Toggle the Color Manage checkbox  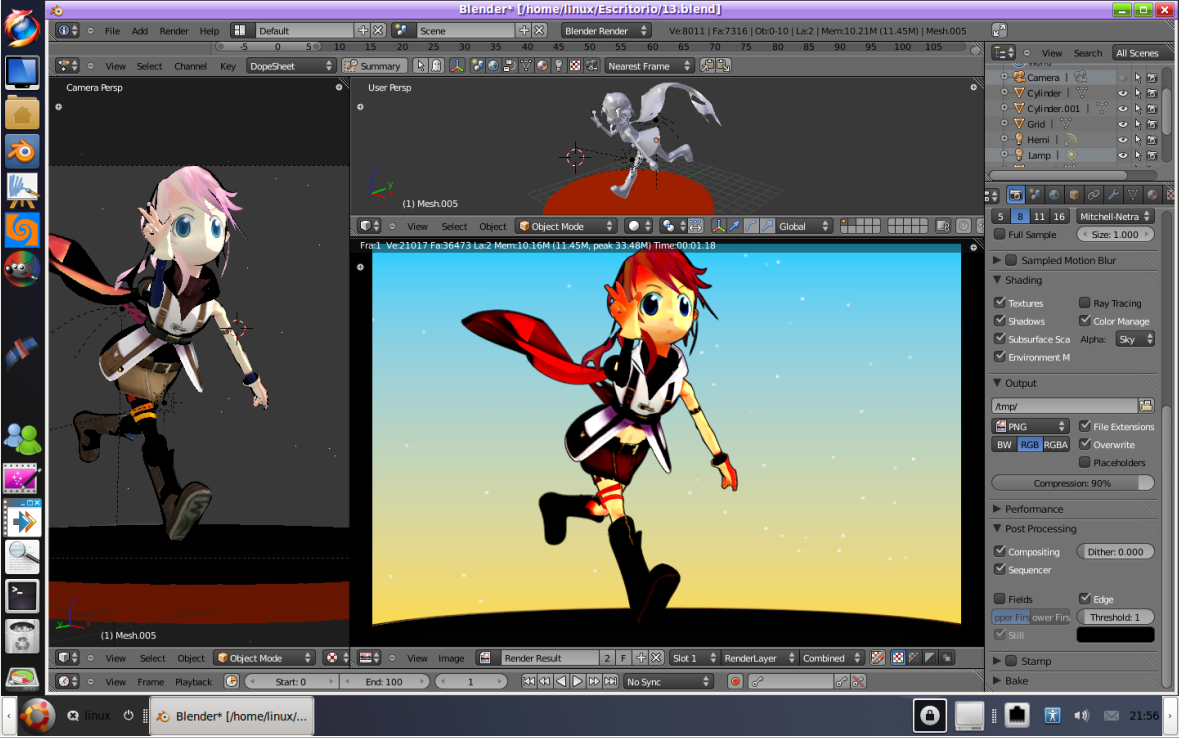pyautogui.click(x=1084, y=320)
